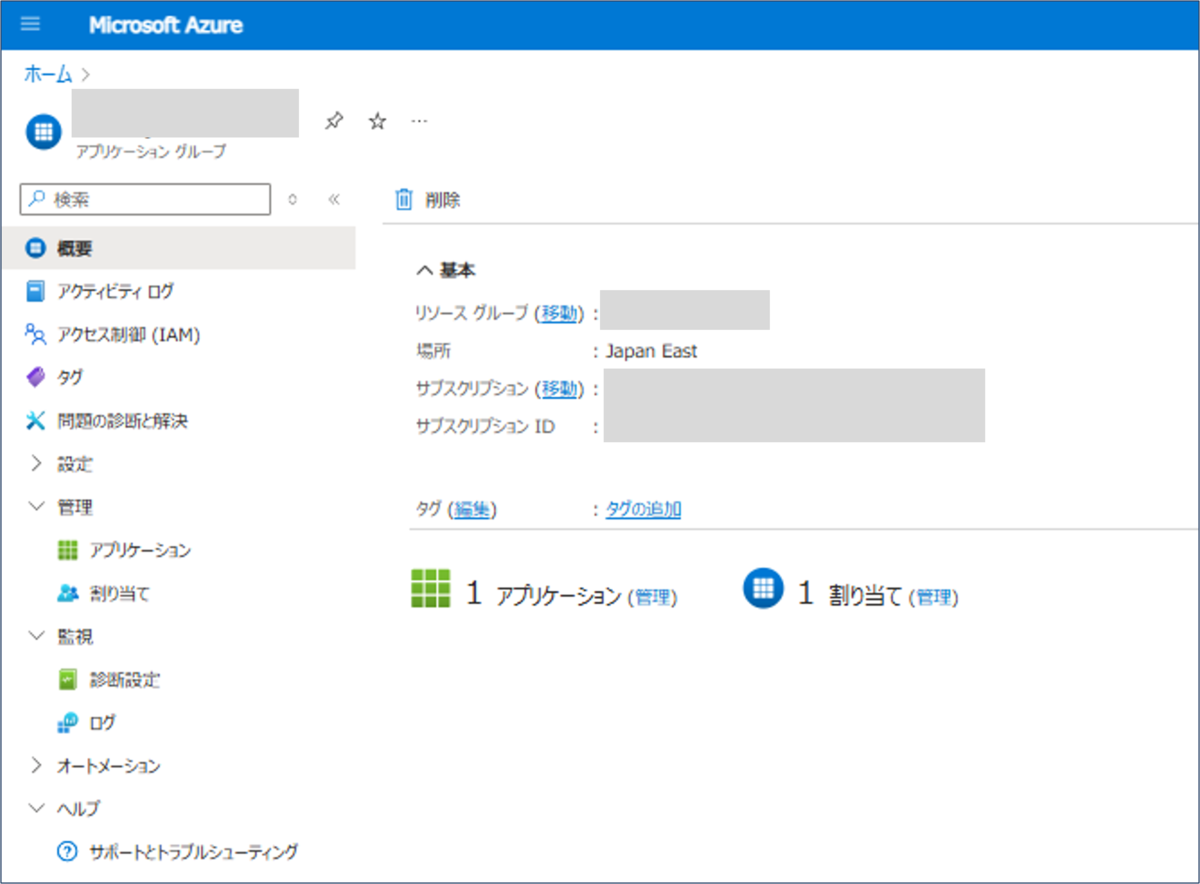
Task: Collapse the 管理 section chevron
Action: point(37,507)
